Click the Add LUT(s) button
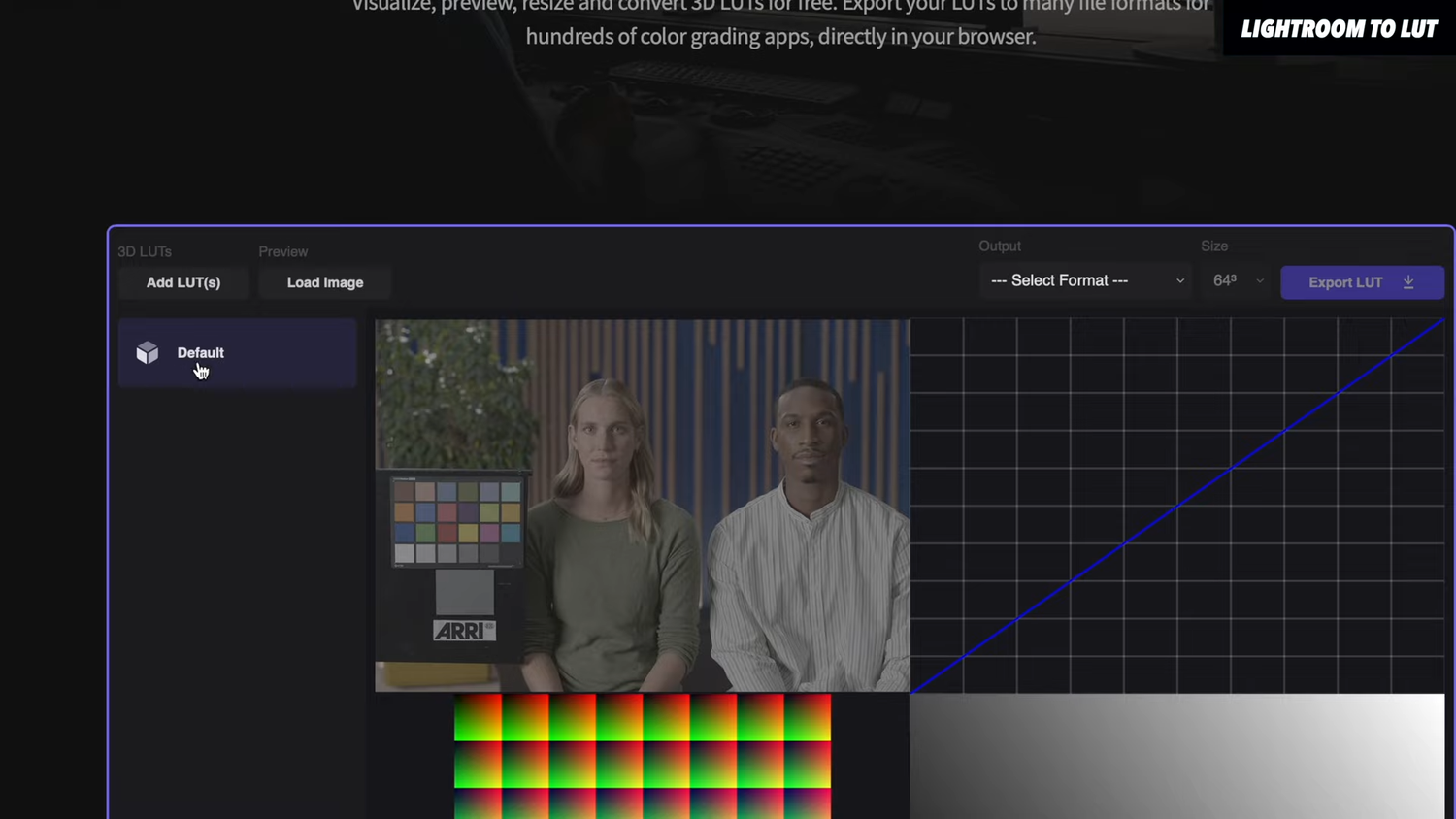 point(182,282)
